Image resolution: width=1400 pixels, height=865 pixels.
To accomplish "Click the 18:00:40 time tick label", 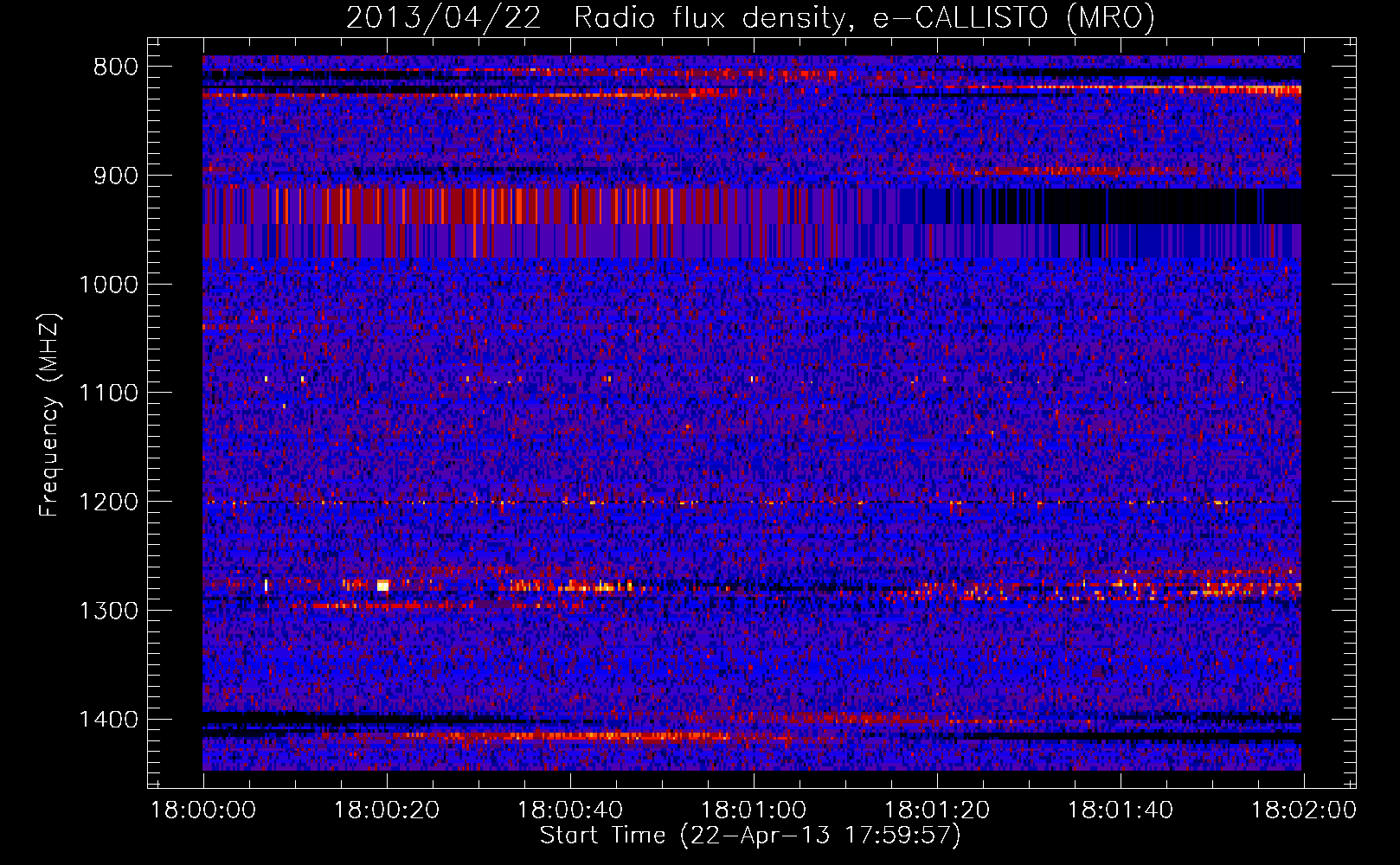I will coord(570,811).
